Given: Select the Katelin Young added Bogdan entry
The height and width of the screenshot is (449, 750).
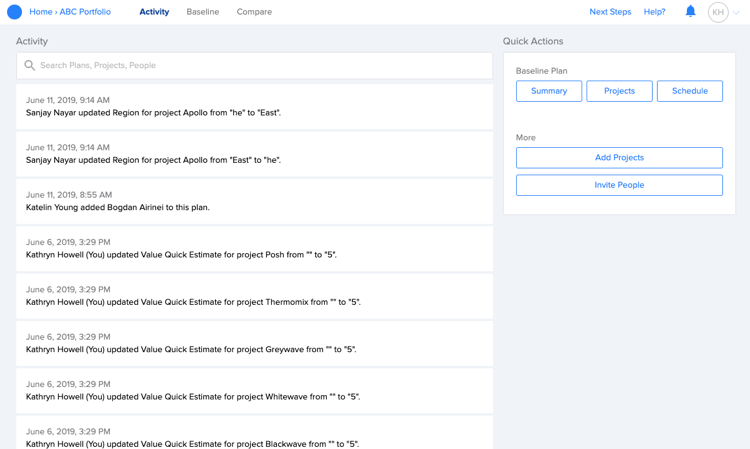Looking at the screenshot, I should 254,201.
